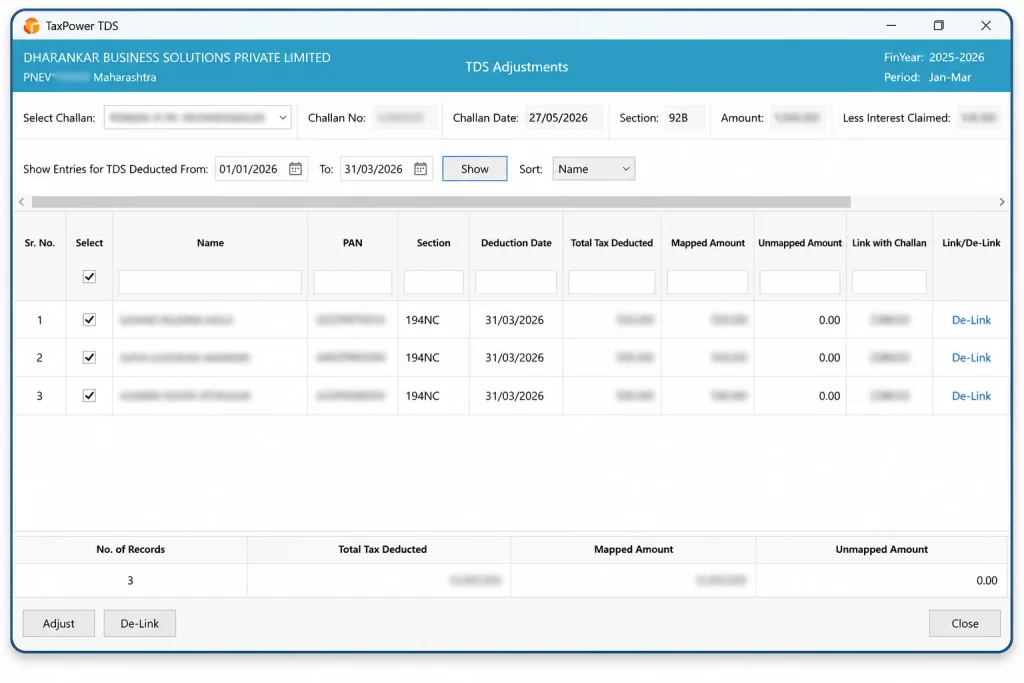
Task: Click the PAN column header
Action: (353, 243)
